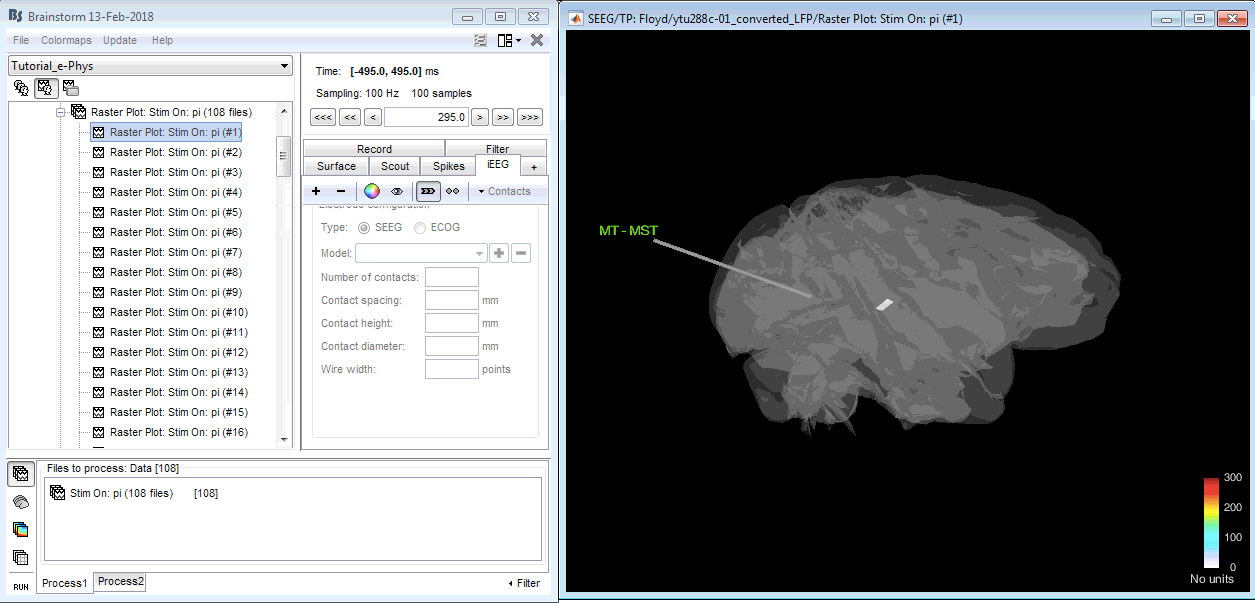This screenshot has width=1255, height=603.
Task: Toggle electrode visibility eye icon
Action: point(397,191)
